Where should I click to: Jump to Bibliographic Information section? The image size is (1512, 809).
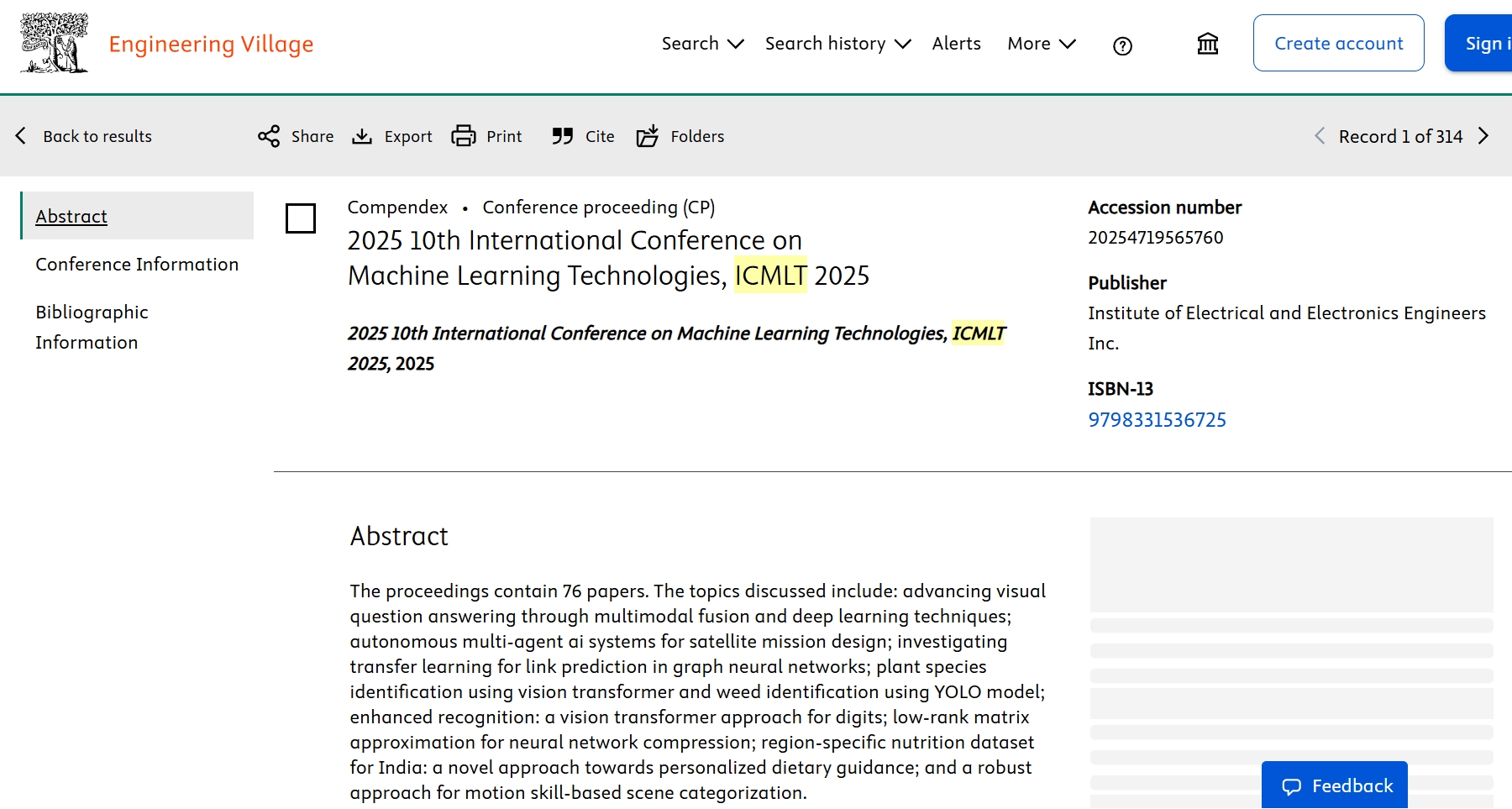point(92,327)
